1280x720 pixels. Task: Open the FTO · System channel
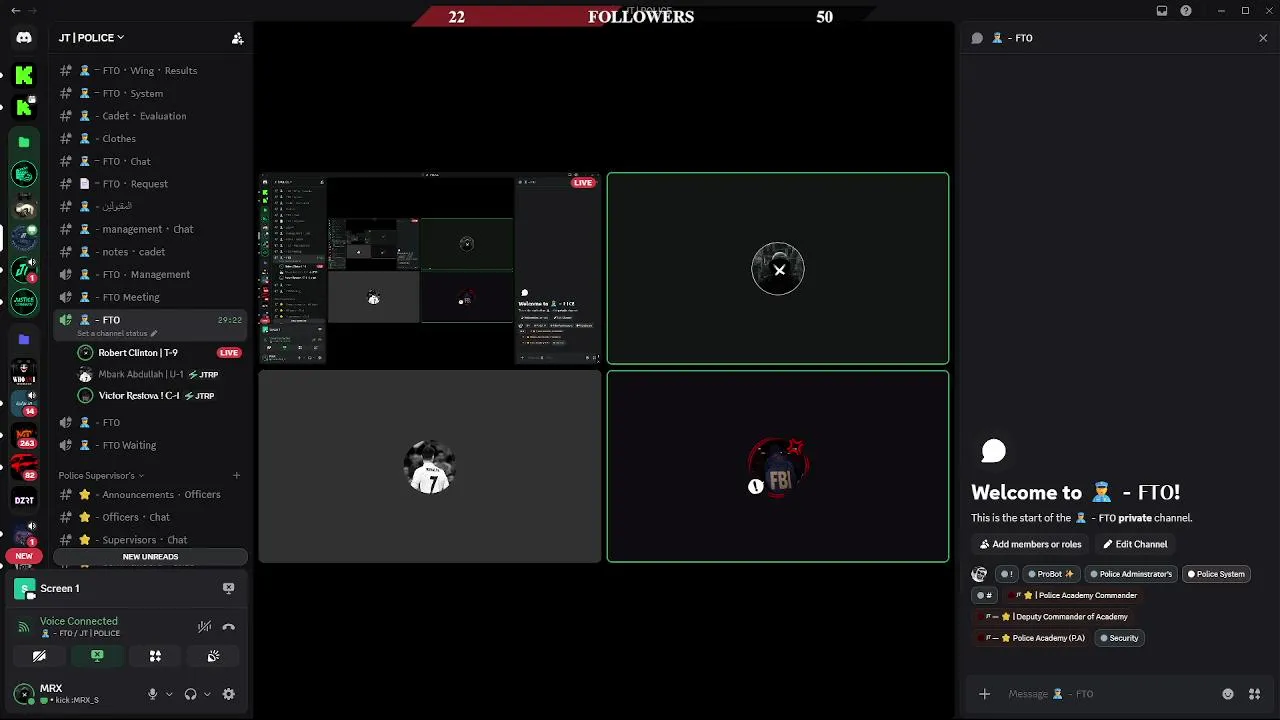pos(150,93)
